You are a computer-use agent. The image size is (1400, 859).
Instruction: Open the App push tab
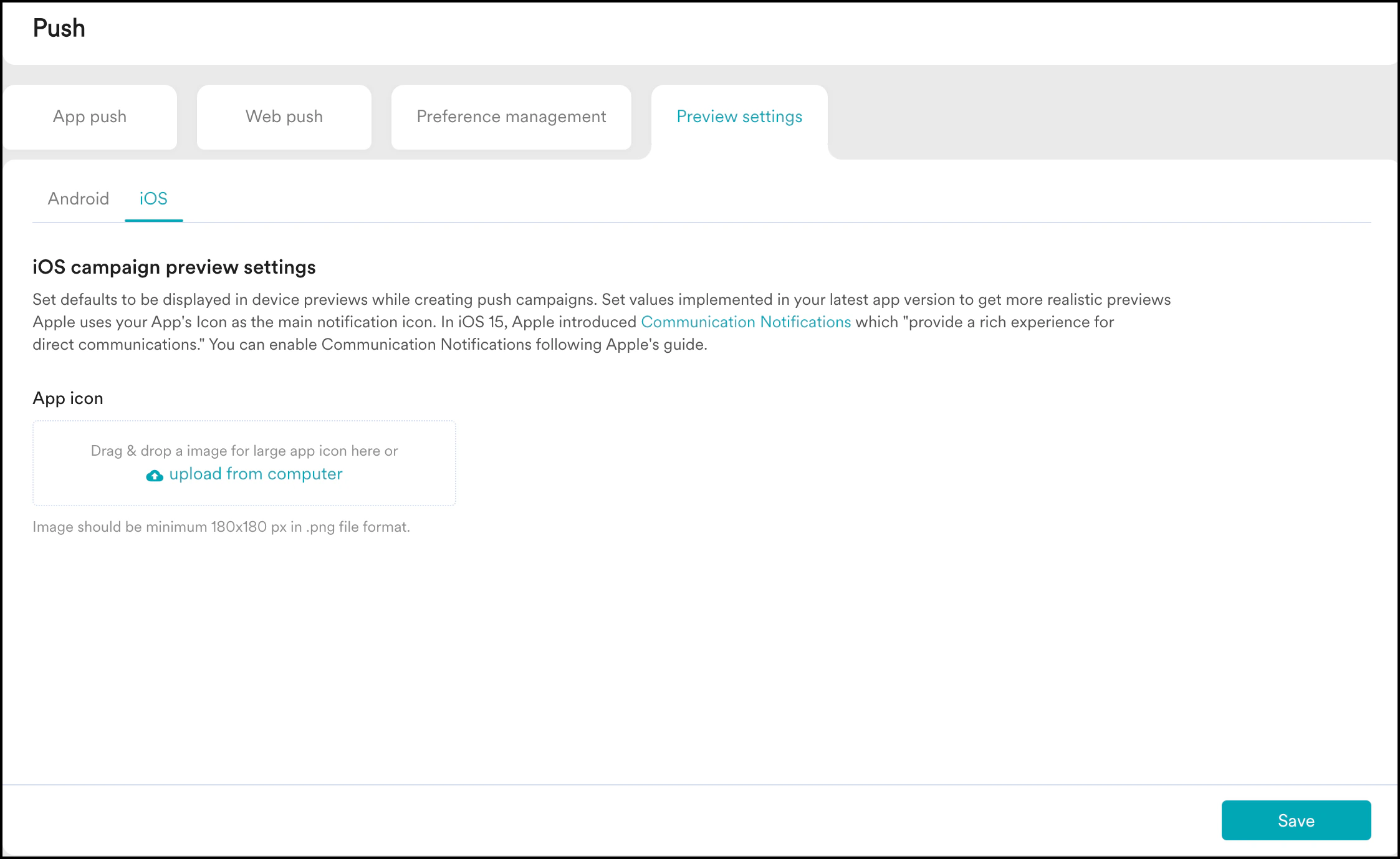coord(90,117)
